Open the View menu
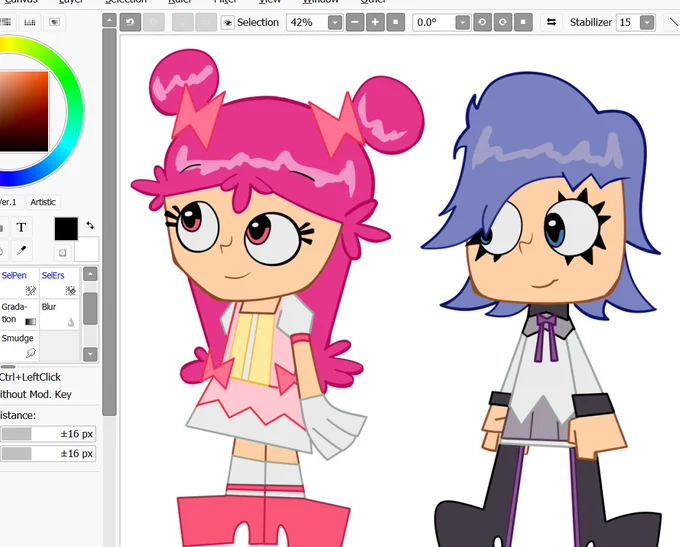Image resolution: width=680 pixels, height=547 pixels. (270, 2)
